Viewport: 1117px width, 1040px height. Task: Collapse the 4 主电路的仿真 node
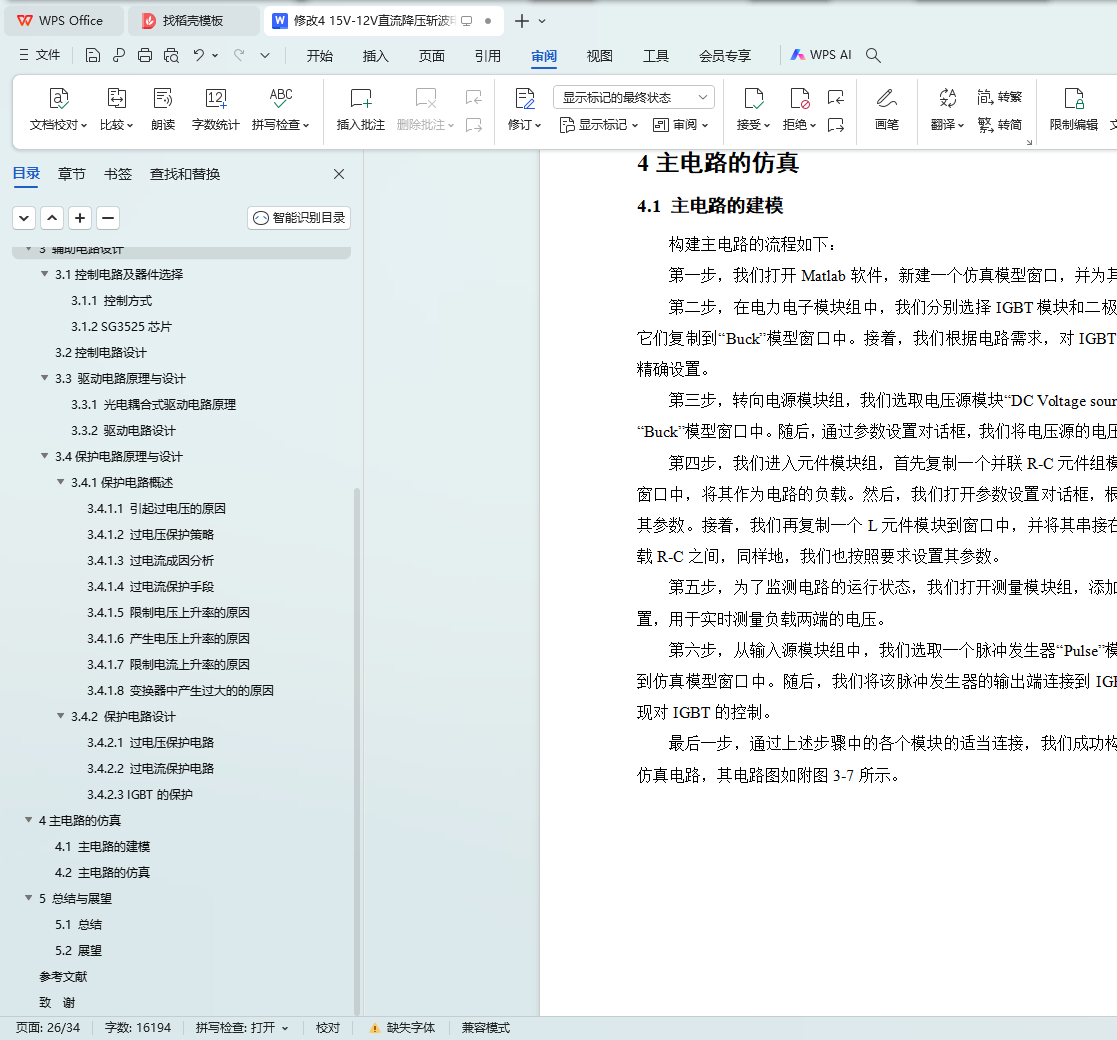point(28,820)
